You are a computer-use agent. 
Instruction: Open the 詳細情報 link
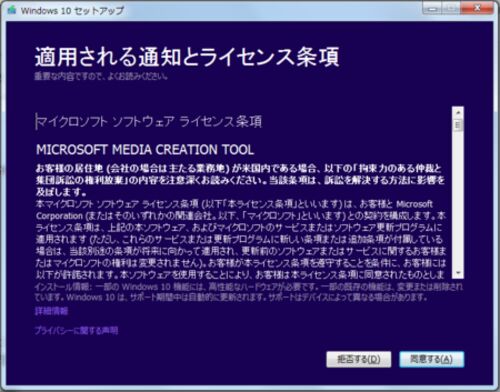(x=51, y=311)
